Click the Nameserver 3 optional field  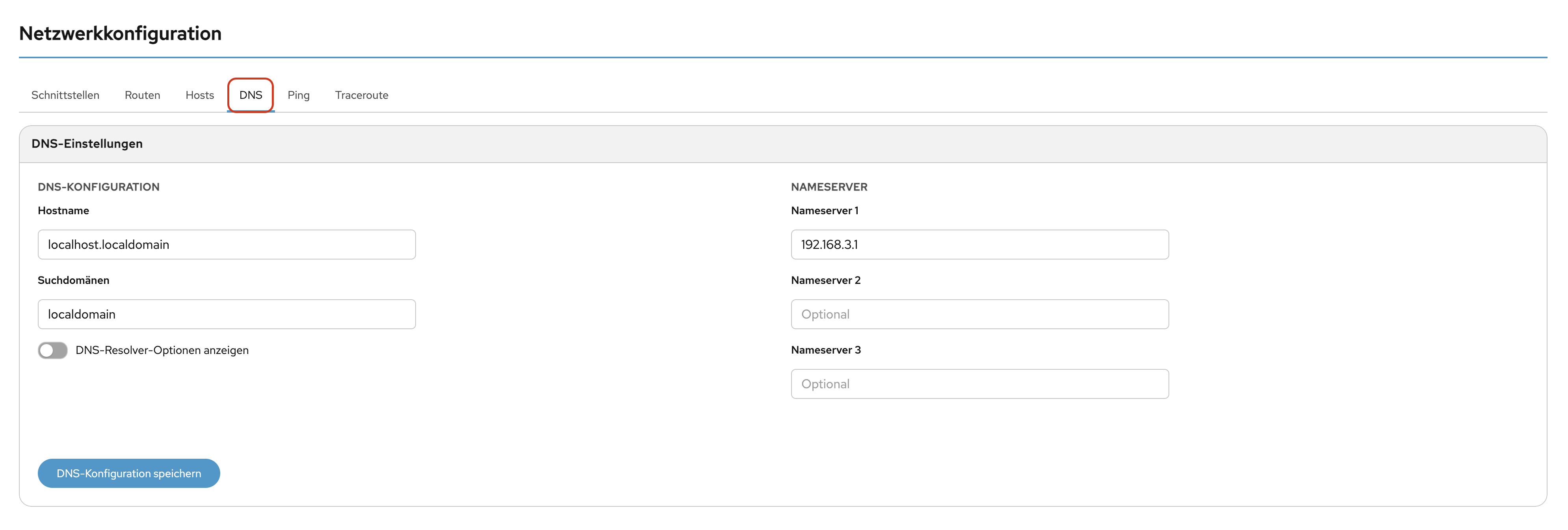tap(979, 384)
